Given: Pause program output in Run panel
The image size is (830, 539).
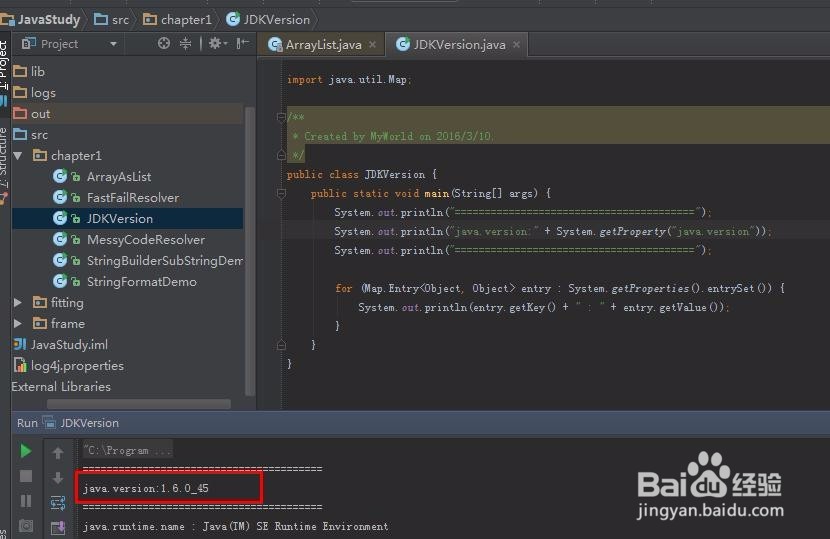Looking at the screenshot, I should (25, 501).
